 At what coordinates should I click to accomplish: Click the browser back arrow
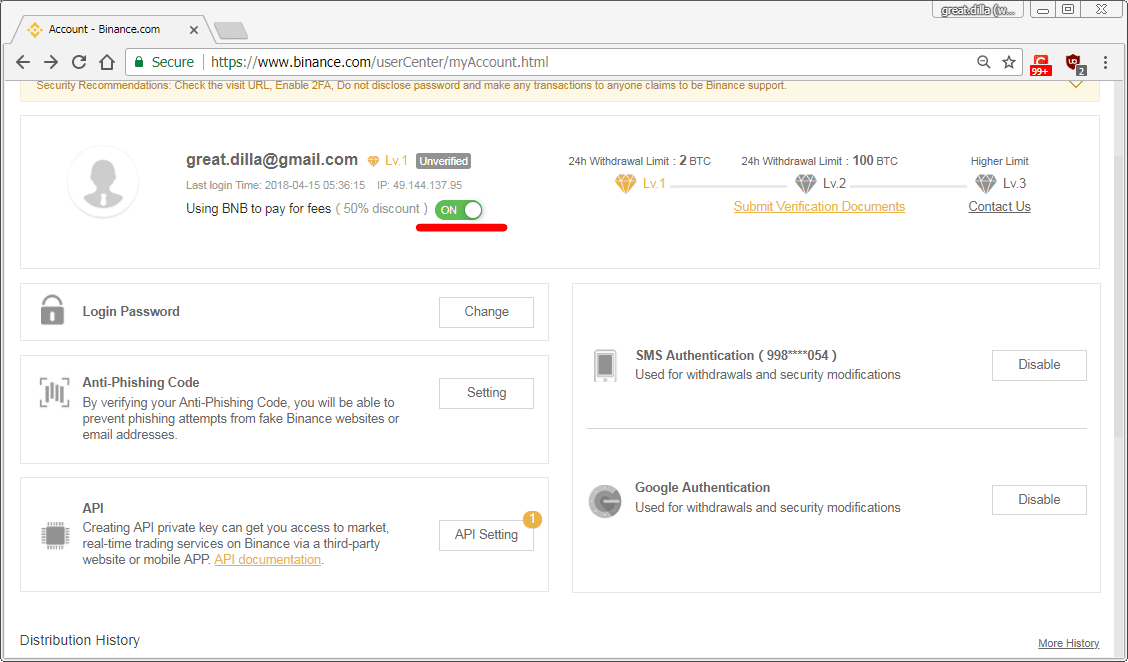22,62
